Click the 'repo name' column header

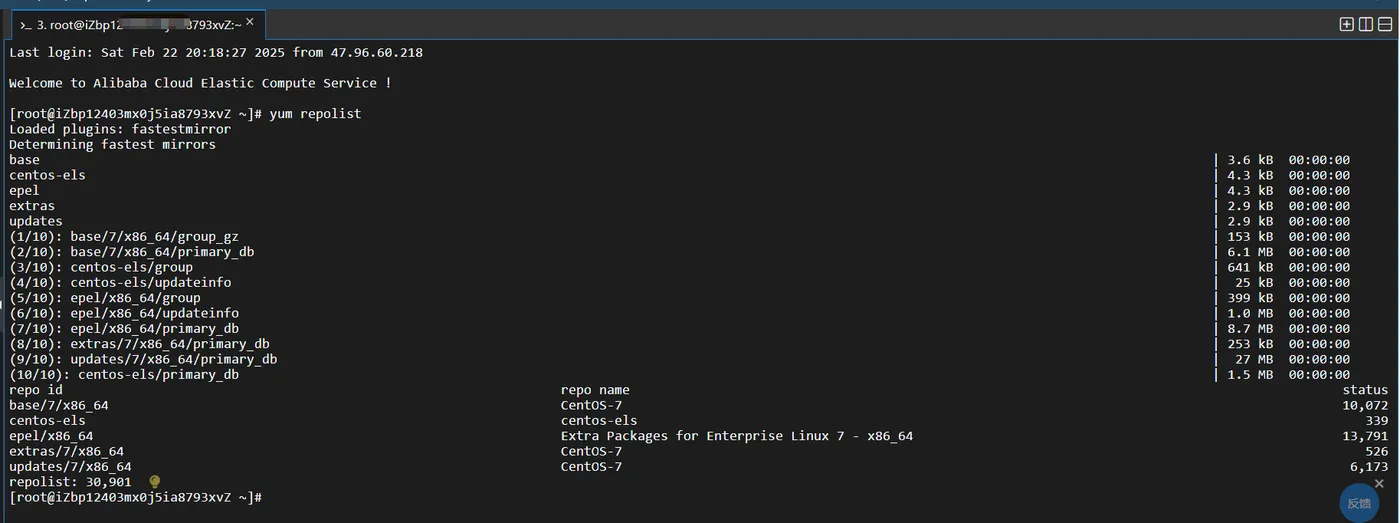pos(595,390)
